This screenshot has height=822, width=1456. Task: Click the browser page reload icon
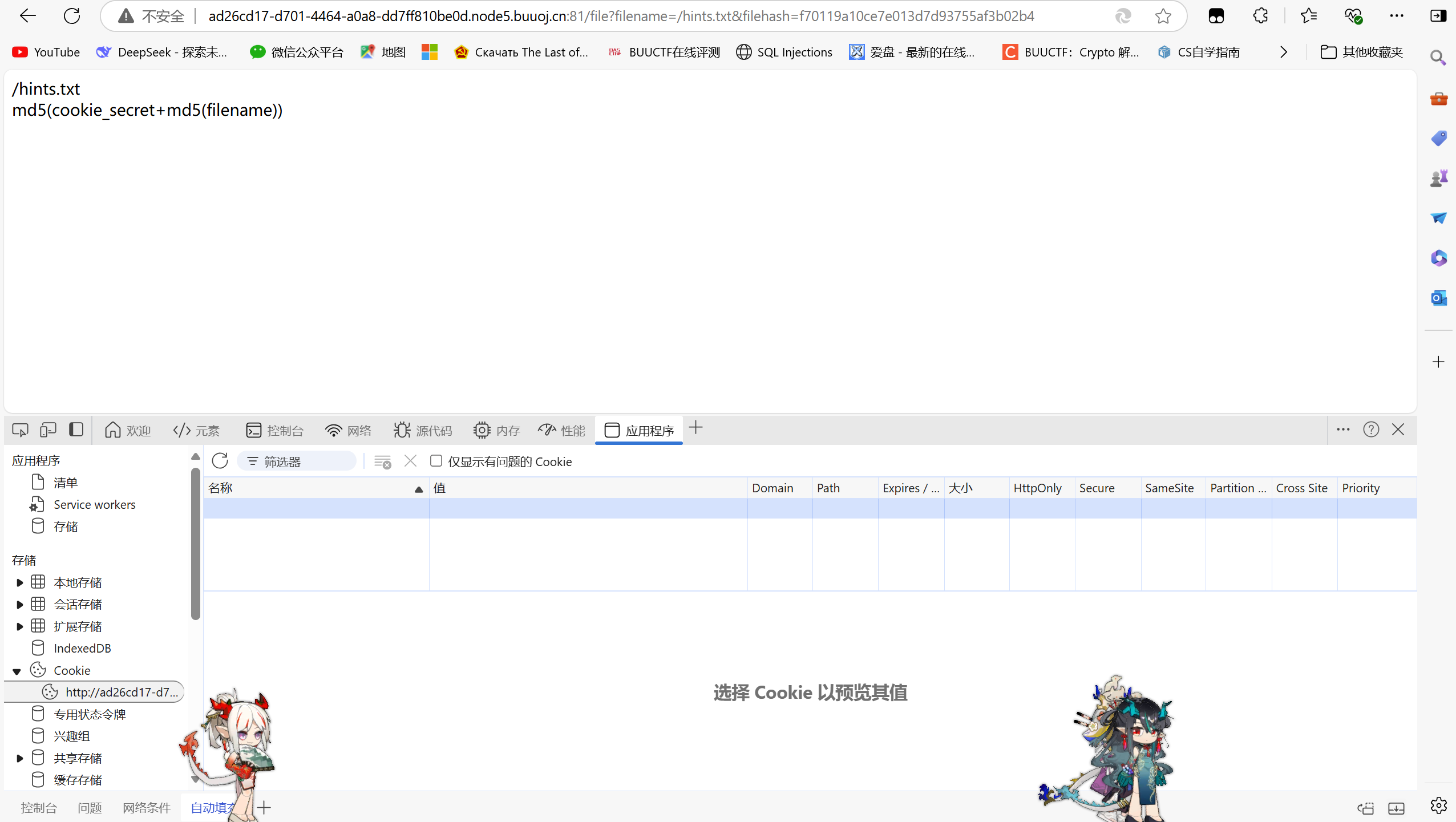72,16
